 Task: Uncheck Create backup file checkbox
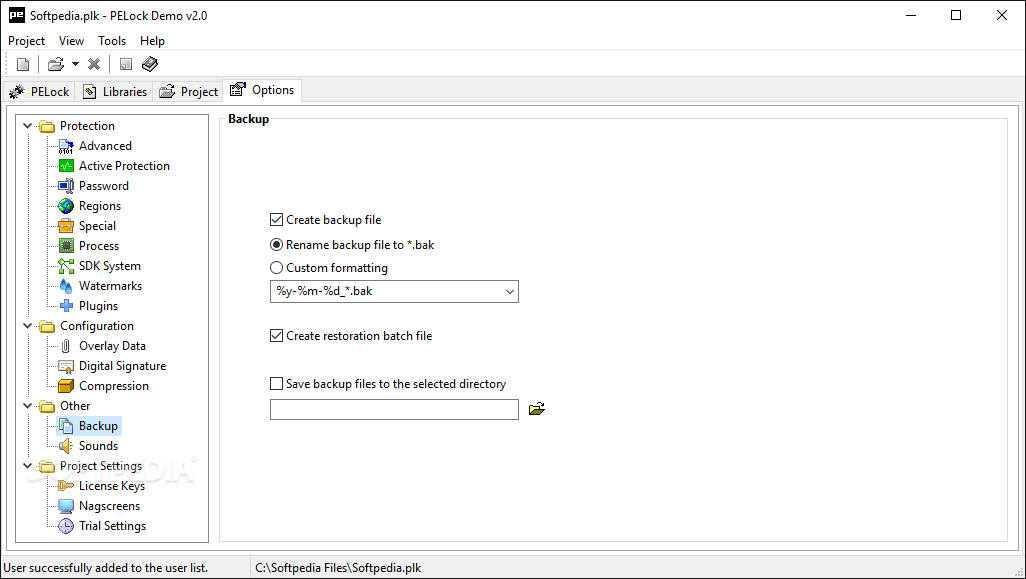point(277,220)
